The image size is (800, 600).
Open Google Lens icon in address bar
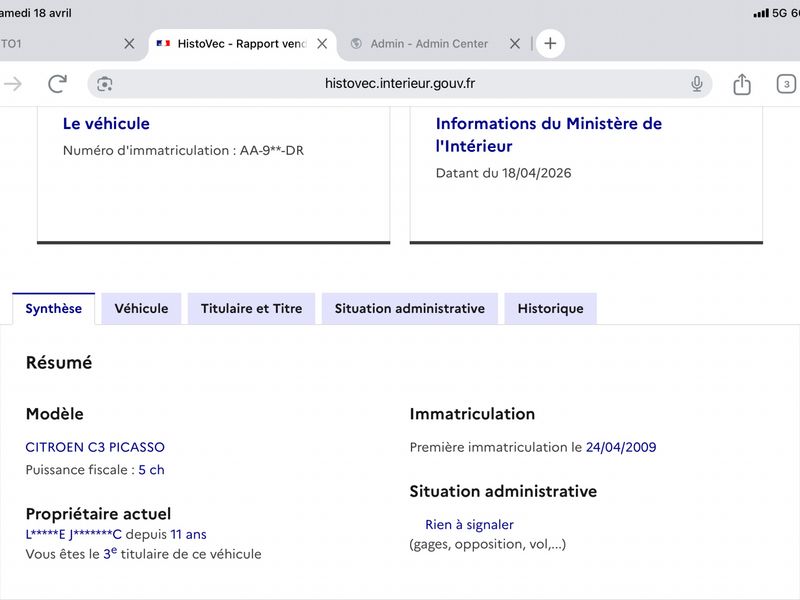(x=105, y=84)
